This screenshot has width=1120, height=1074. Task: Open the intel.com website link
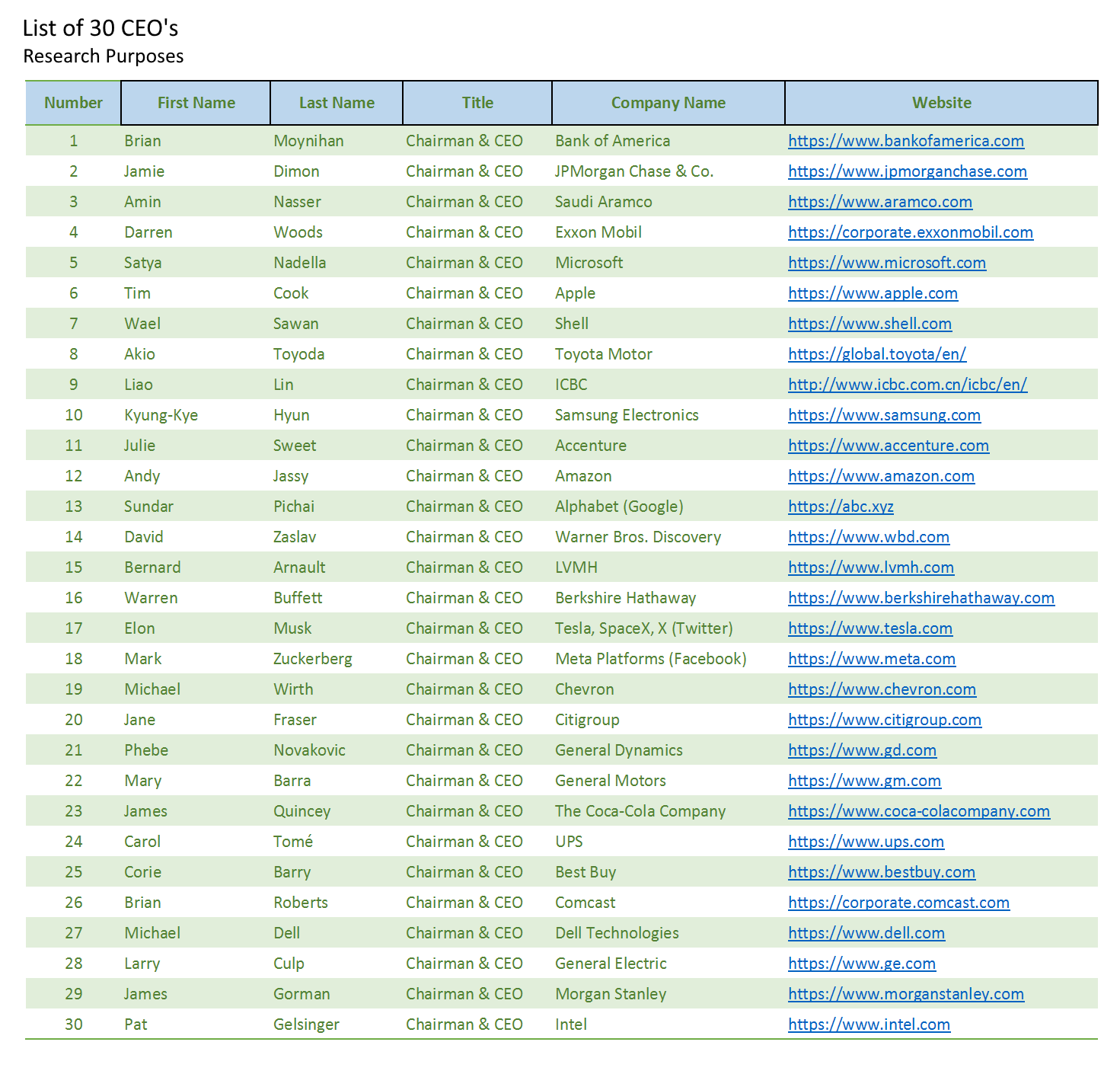870,1024
